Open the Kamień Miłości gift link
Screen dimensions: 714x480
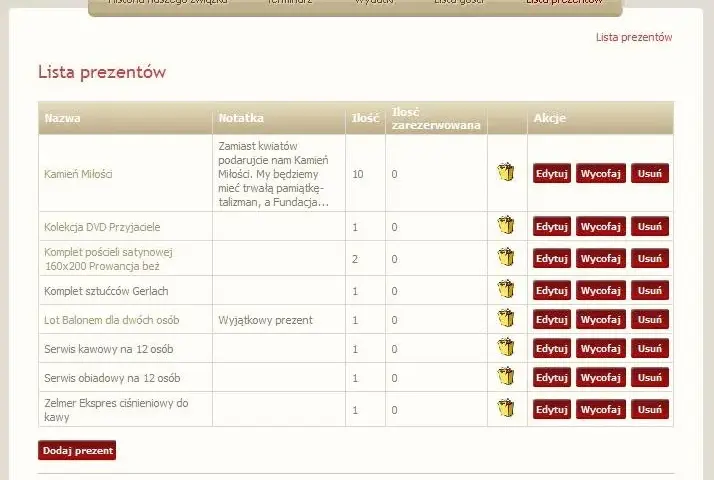78,174
